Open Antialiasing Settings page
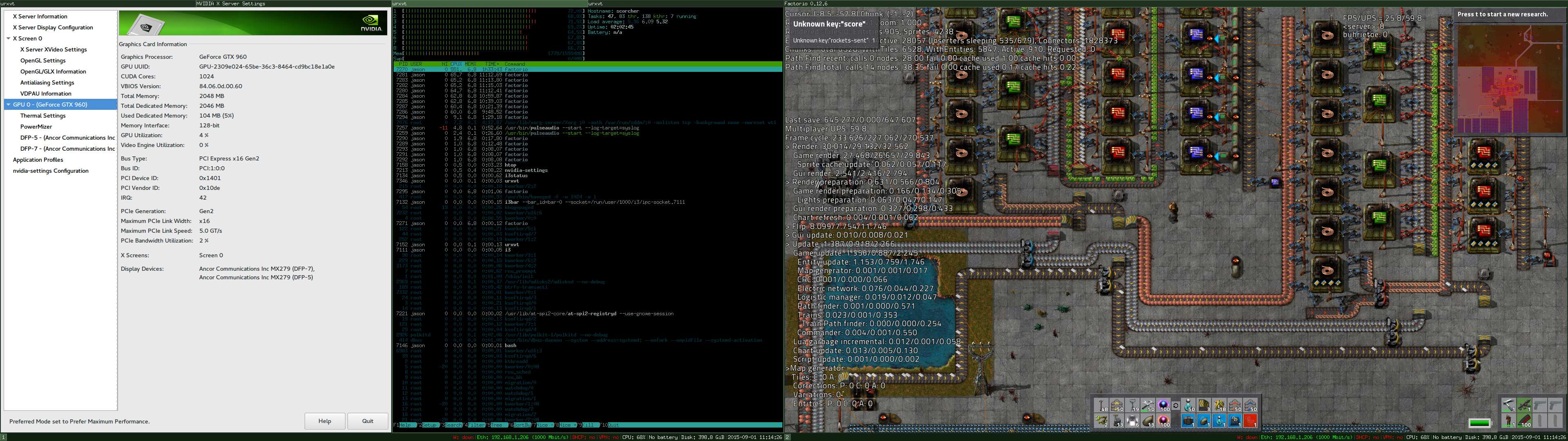The width and height of the screenshot is (1568, 441). coord(47,82)
